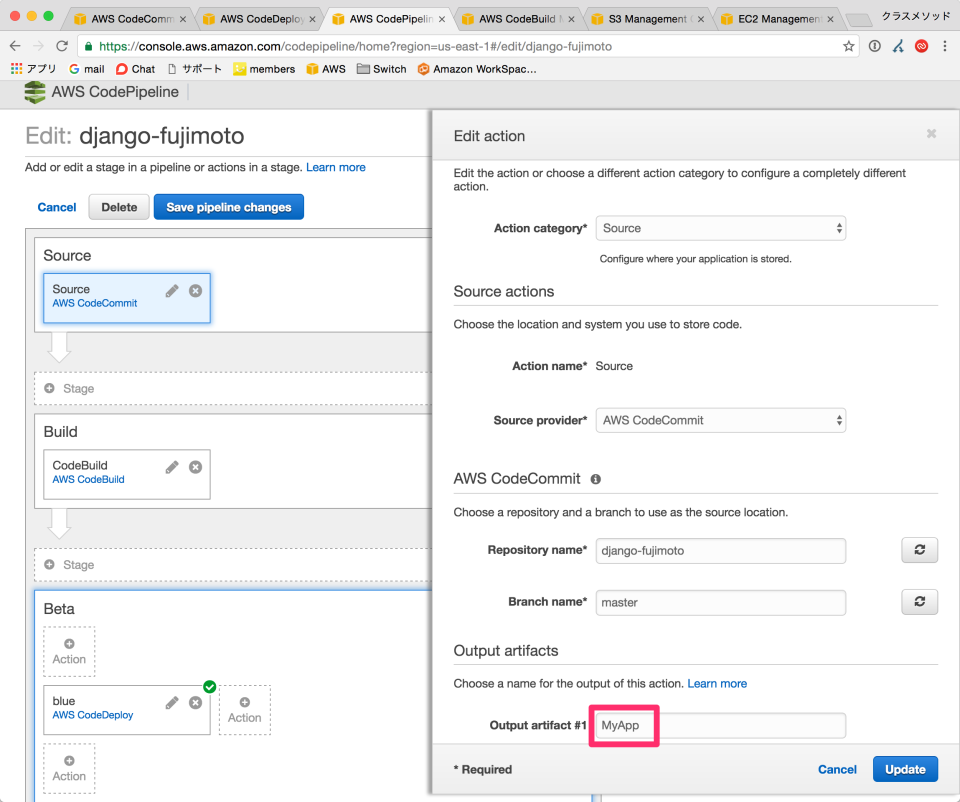Open the Learn more link under Output artifacts
The width and height of the screenshot is (960, 802).
pos(717,683)
